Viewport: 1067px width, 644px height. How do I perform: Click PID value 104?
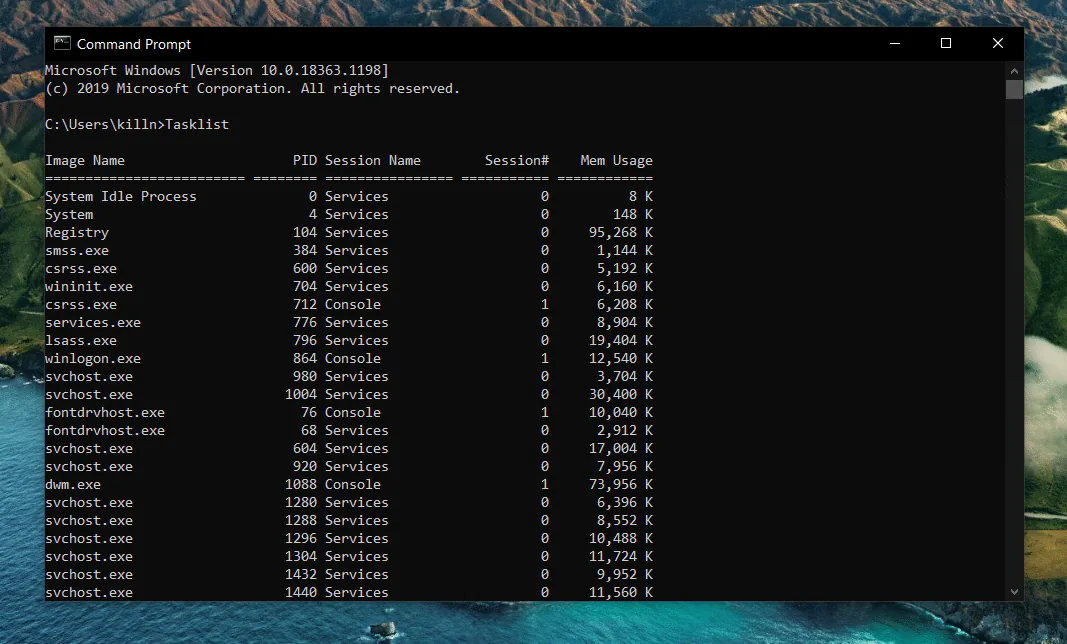click(305, 233)
